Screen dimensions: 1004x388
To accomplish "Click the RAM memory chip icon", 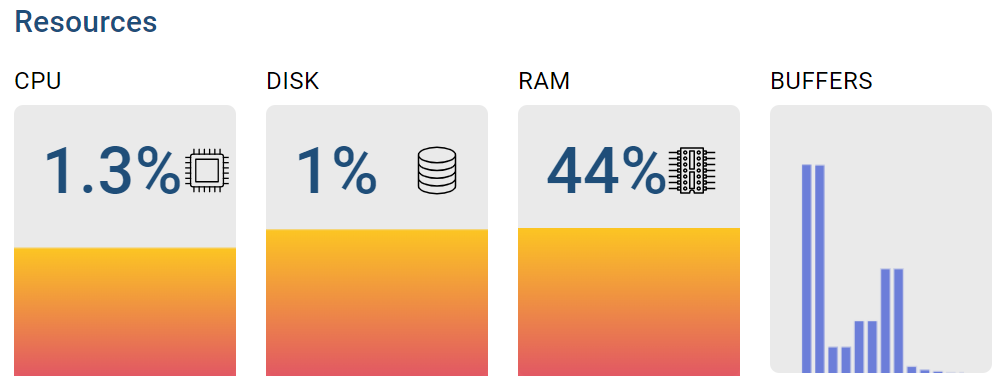I will click(x=692, y=170).
